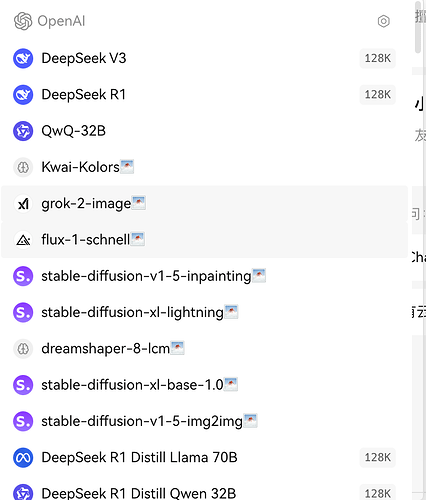Click the vertical scrollbar thumb

click(418, 27)
